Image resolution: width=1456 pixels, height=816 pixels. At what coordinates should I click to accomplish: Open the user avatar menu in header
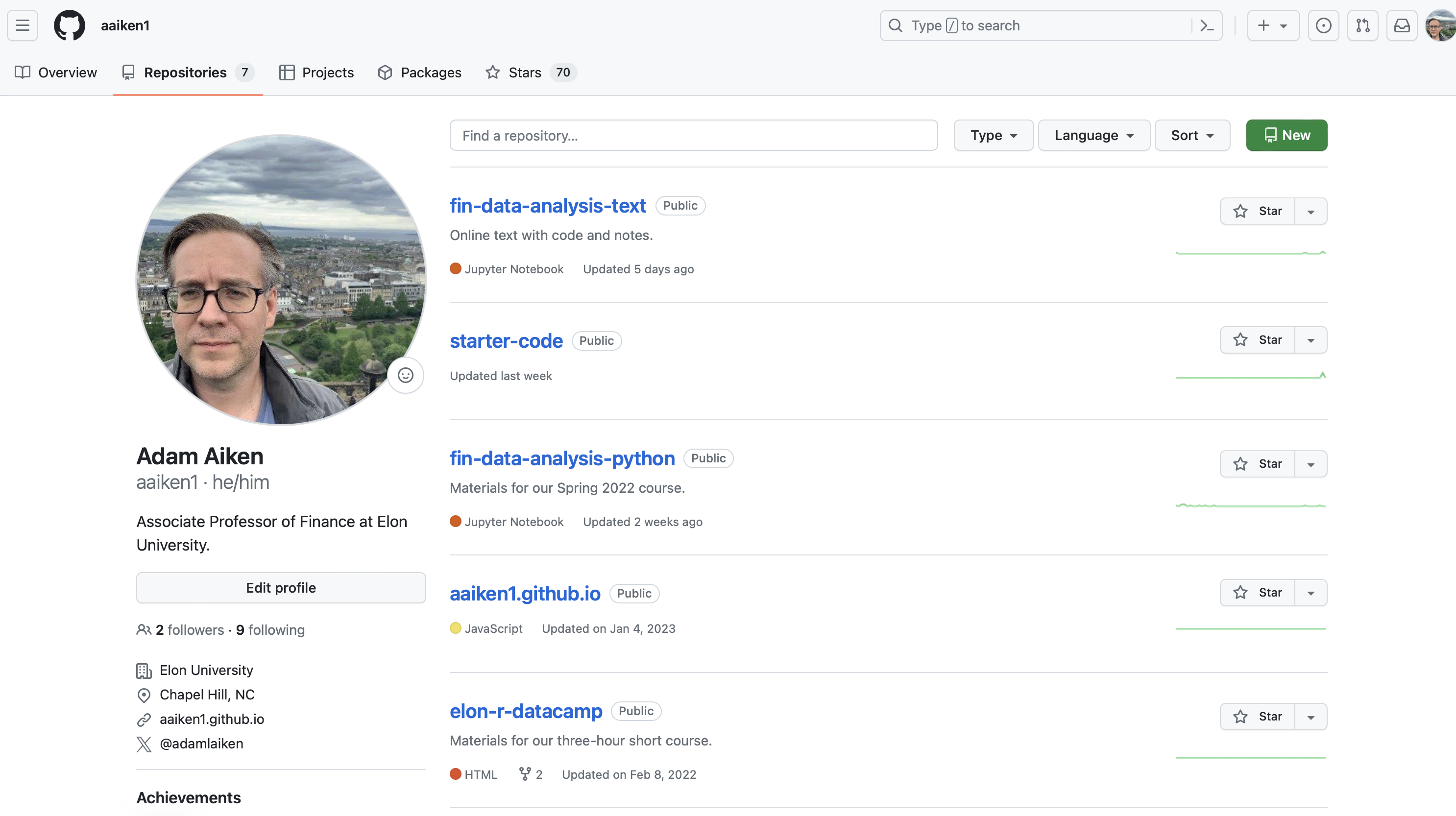coord(1440,25)
